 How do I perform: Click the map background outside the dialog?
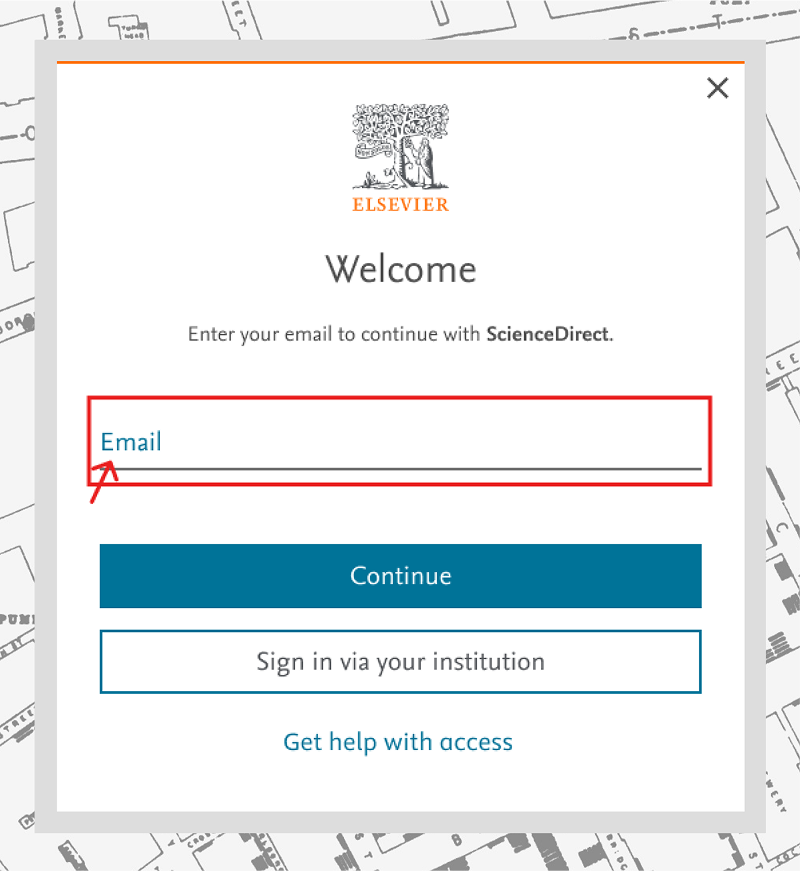(x=780, y=300)
